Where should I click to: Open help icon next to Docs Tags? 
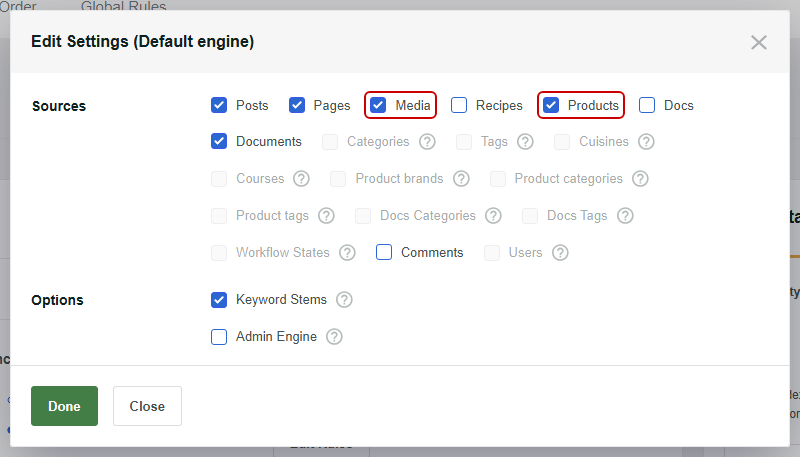pyautogui.click(x=625, y=216)
